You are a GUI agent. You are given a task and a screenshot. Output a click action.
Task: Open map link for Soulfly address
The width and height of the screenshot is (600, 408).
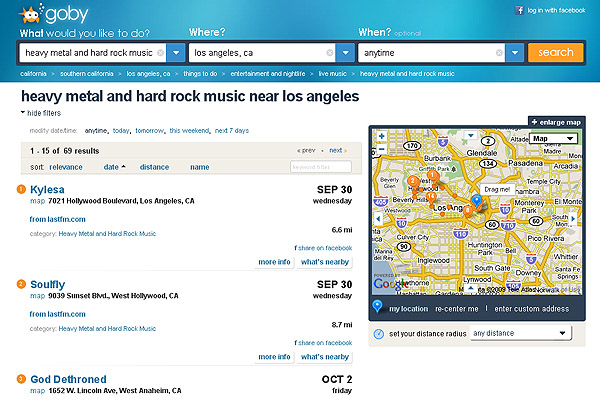tap(38, 296)
